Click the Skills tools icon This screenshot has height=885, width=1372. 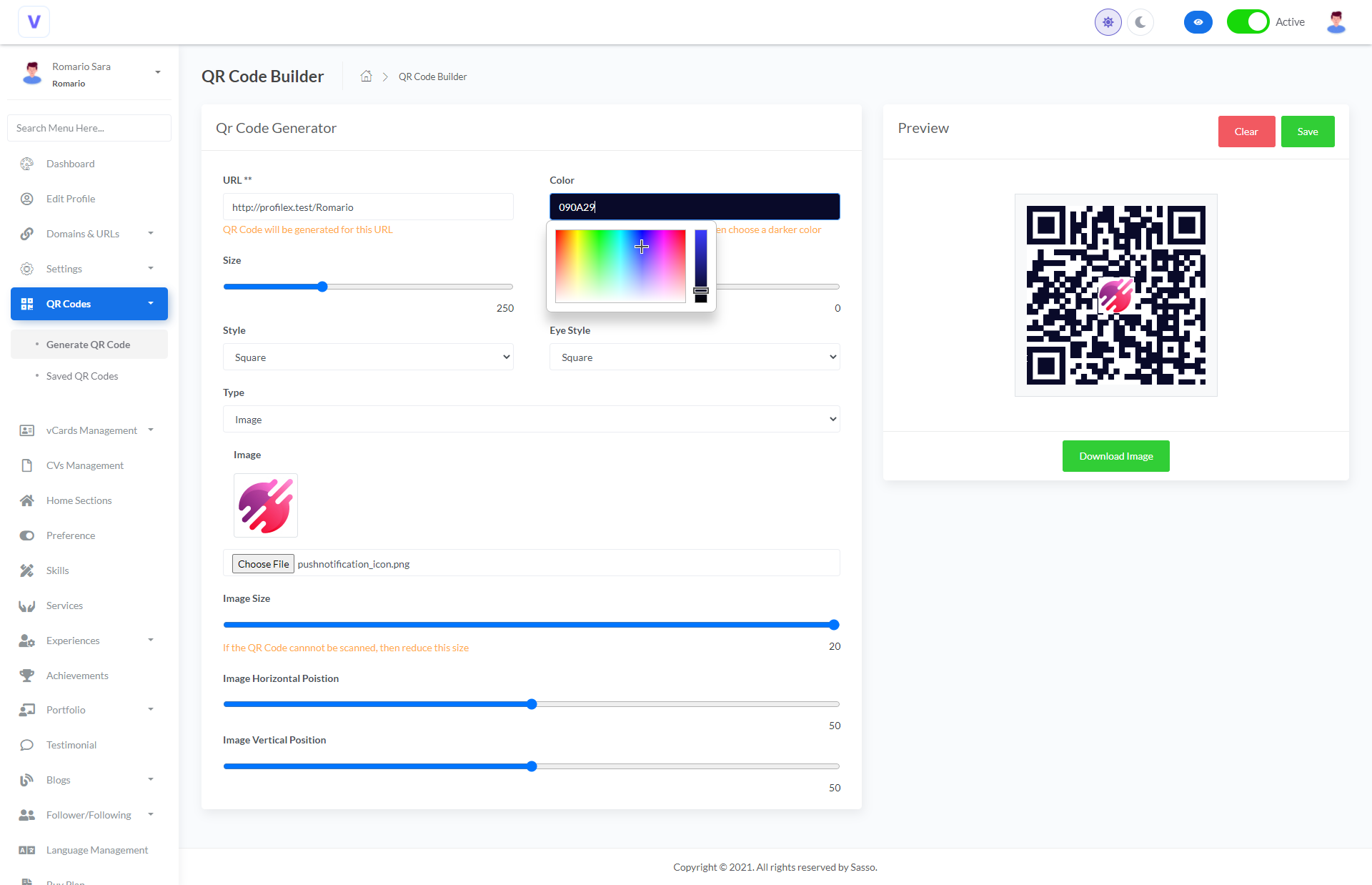27,570
